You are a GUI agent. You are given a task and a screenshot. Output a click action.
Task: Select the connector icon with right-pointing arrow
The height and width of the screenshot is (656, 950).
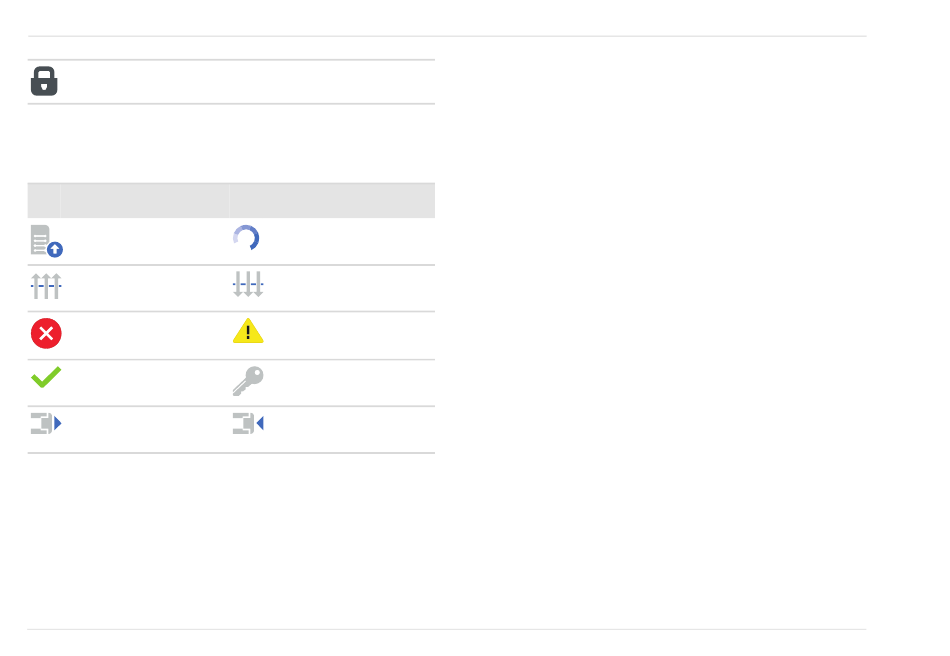click(46, 423)
